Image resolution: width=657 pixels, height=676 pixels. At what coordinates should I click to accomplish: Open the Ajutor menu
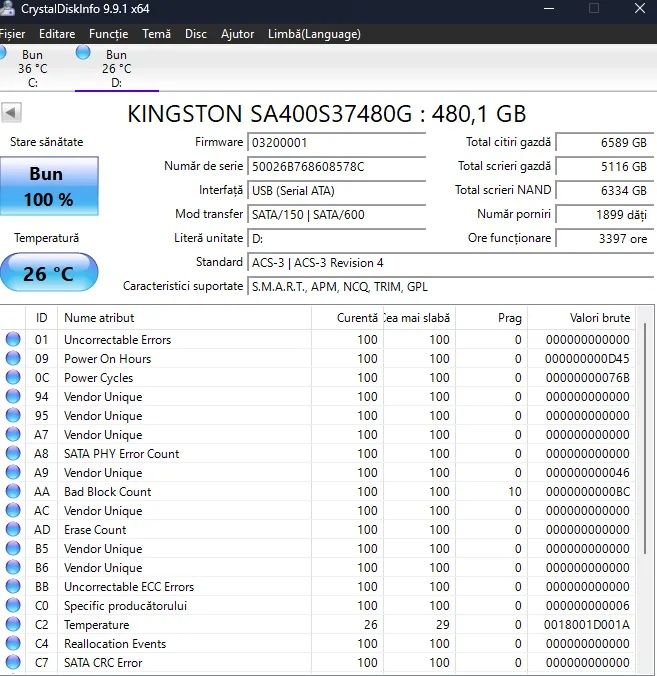click(237, 34)
